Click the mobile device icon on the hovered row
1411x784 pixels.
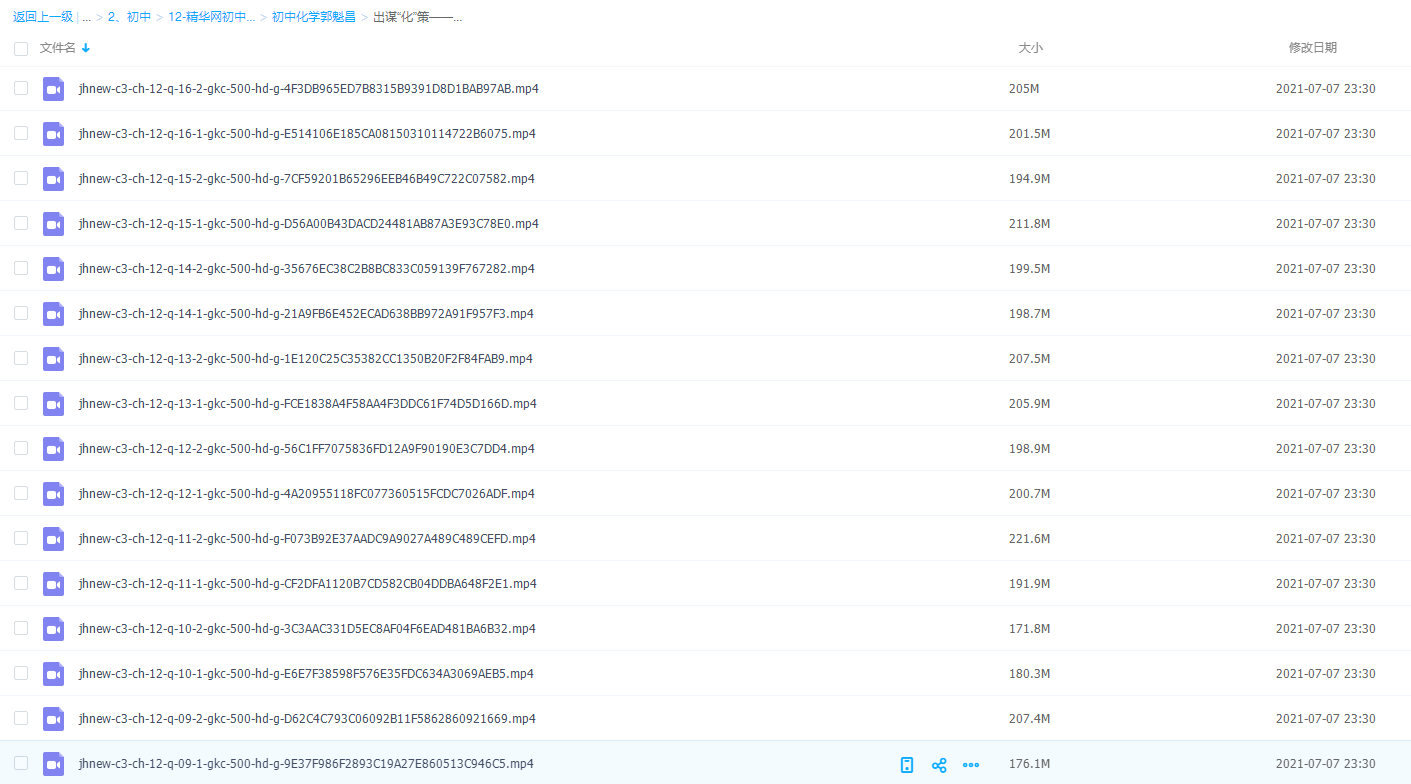[907, 765]
